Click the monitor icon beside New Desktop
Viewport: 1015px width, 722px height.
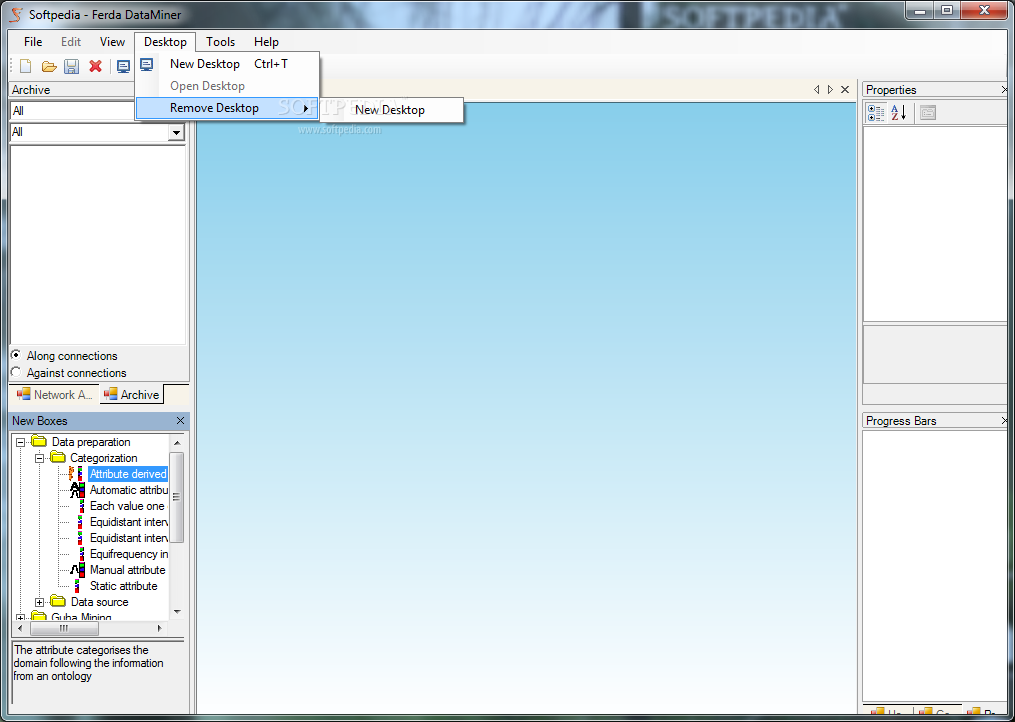147,64
